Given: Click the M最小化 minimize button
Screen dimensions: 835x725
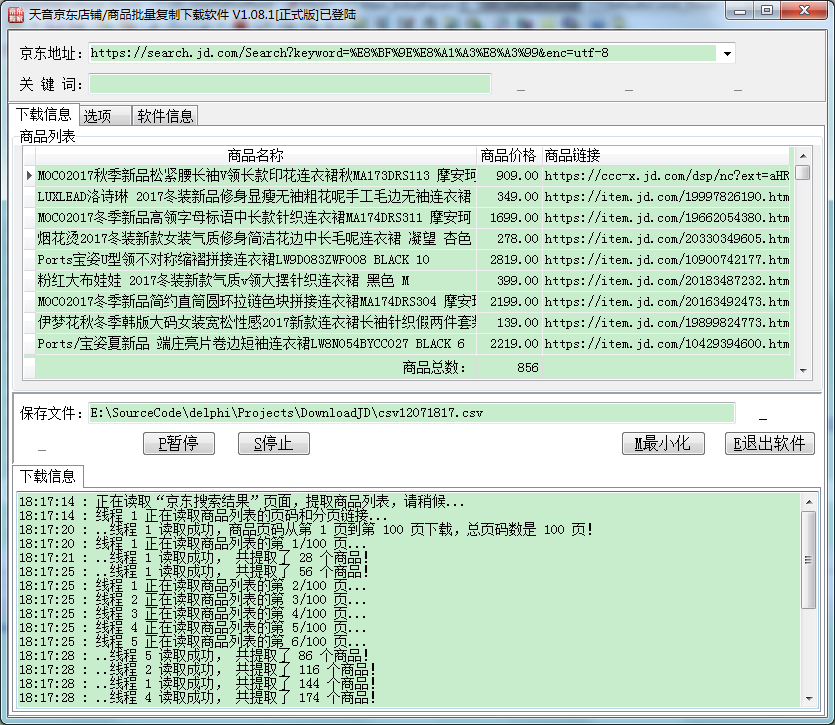Looking at the screenshot, I should pyautogui.click(x=663, y=443).
